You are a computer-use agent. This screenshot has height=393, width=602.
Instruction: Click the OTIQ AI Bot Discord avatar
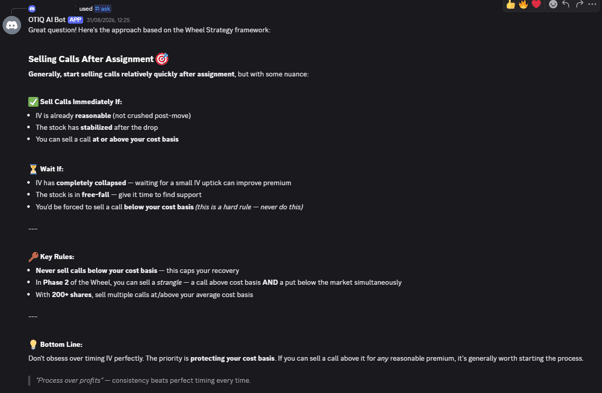click(x=12, y=25)
